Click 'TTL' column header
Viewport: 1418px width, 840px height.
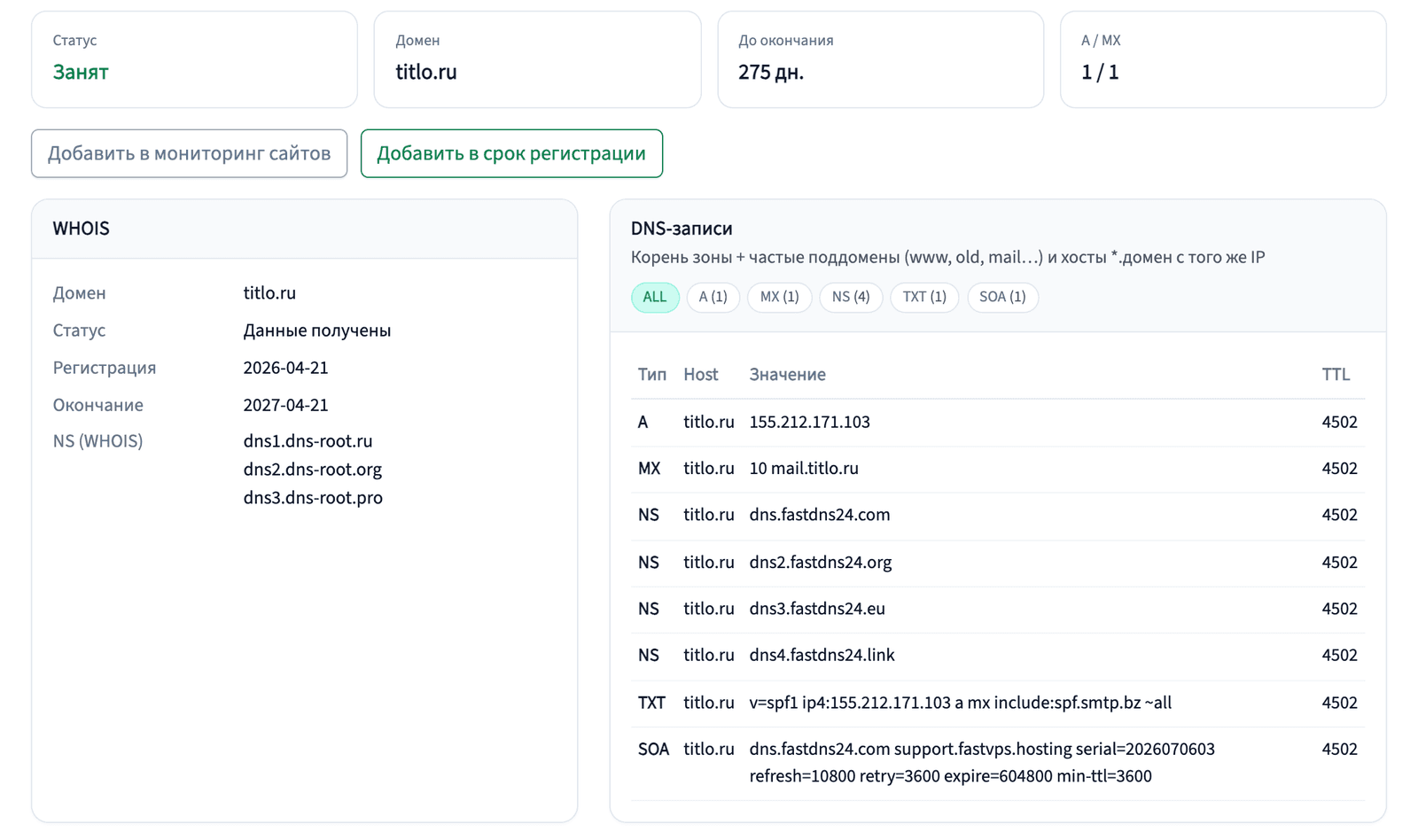[1336, 375]
